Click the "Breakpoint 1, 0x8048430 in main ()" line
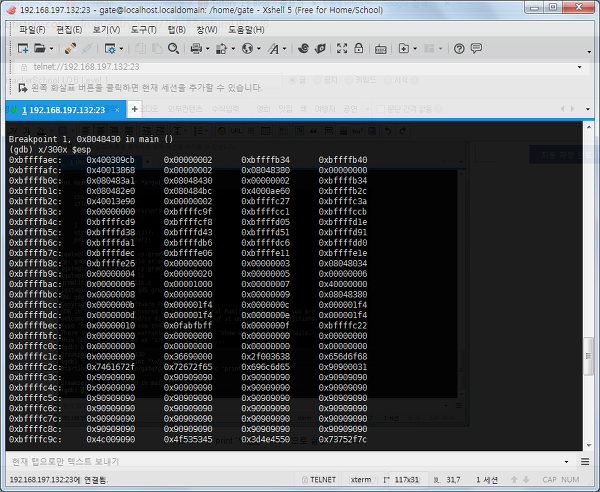Screen dimensions: 600x492 pos(91,139)
